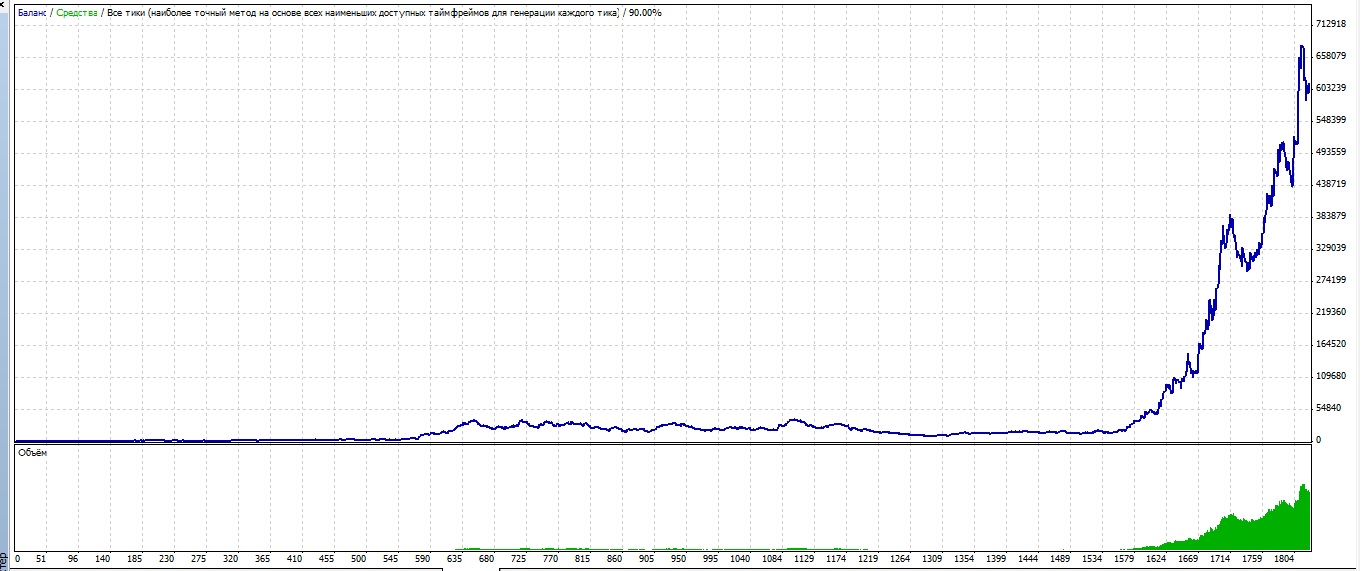Click trade number 1309 on the horizontal axis
This screenshot has width=1363, height=571.
point(933,560)
